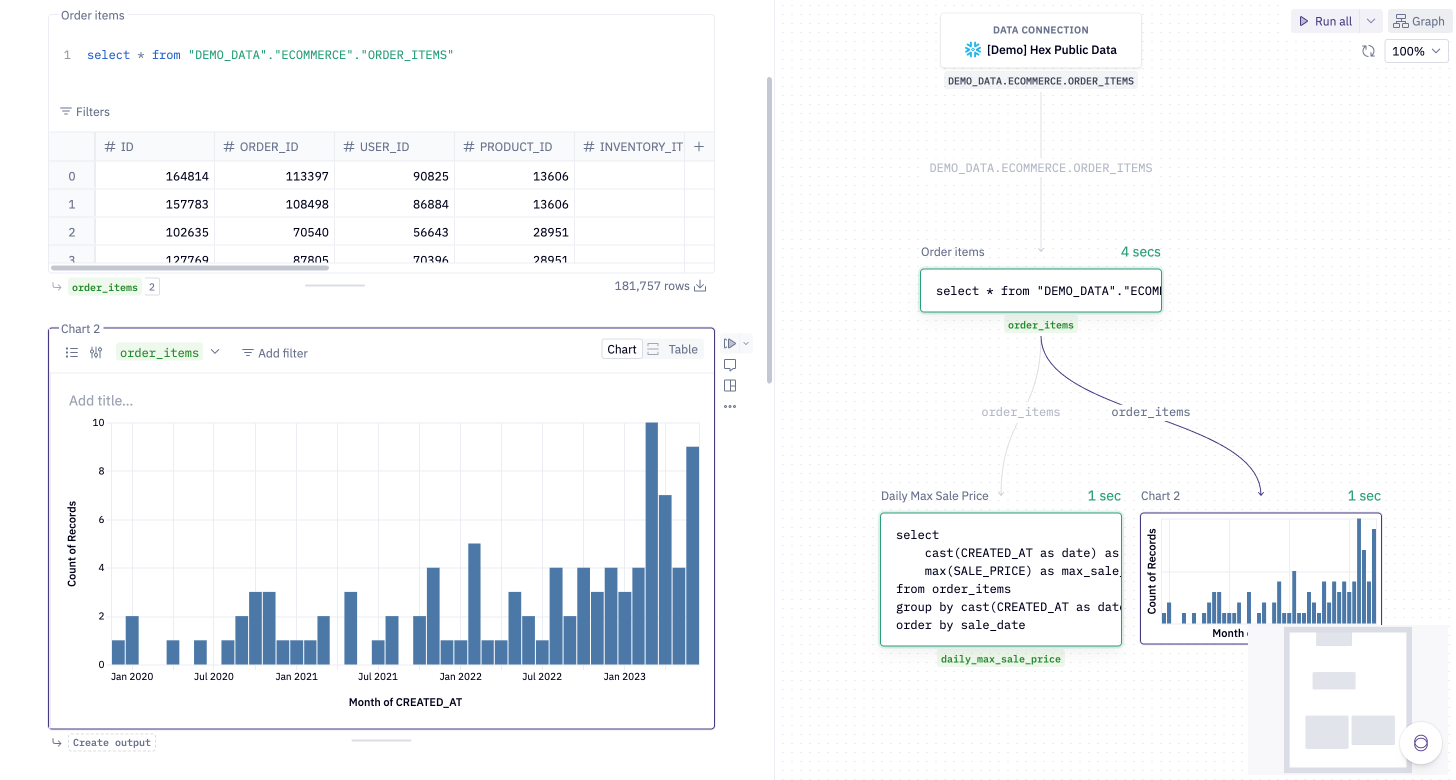Download the 181,757 row results
This screenshot has width=1456, height=780.
click(x=700, y=285)
